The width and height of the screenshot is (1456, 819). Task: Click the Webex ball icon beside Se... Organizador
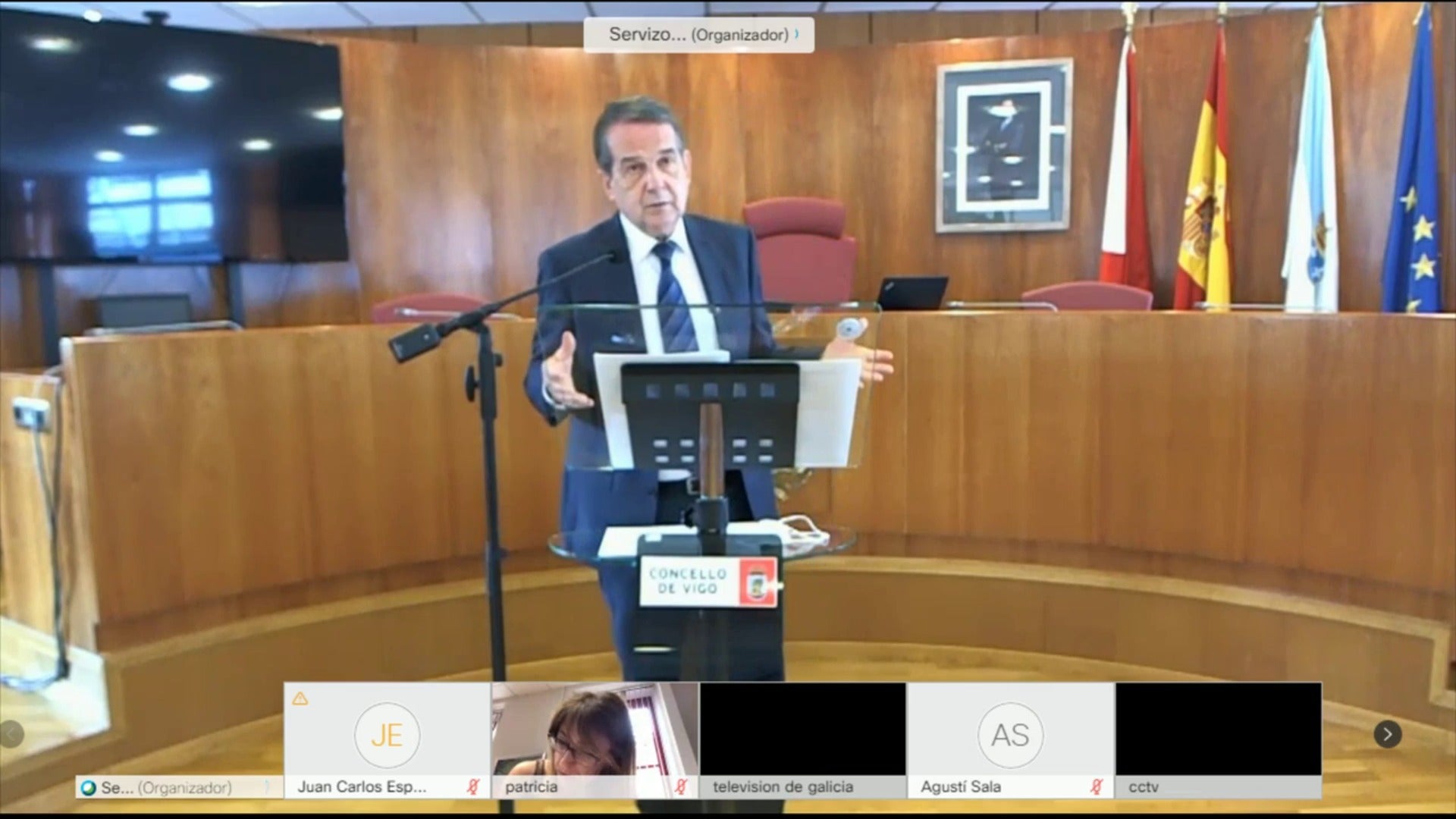89,788
